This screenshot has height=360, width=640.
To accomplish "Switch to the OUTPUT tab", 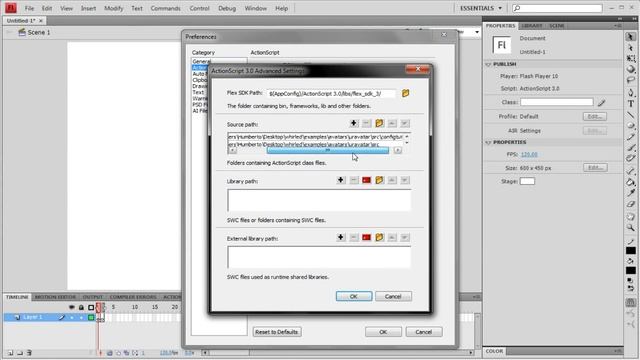I will click(93, 297).
